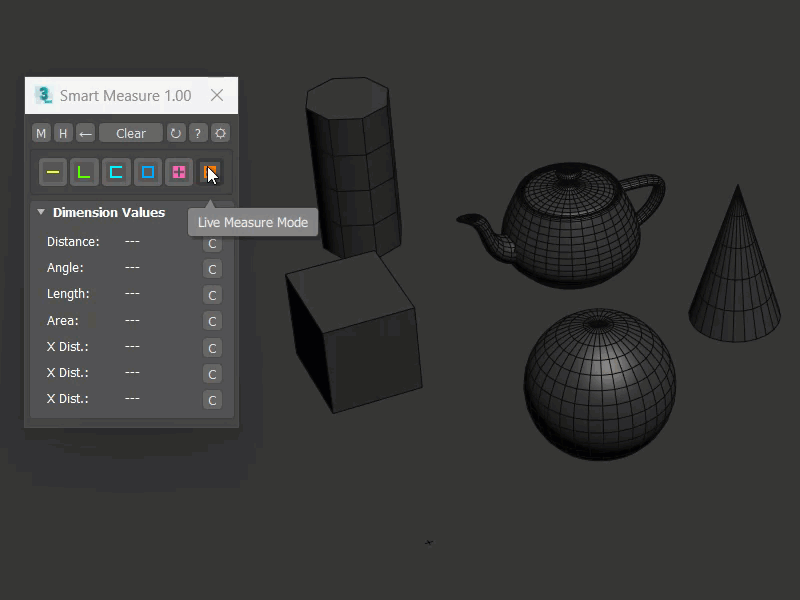Image resolution: width=800 pixels, height=600 pixels.
Task: Toggle the H button in the toolbar
Action: click(63, 133)
